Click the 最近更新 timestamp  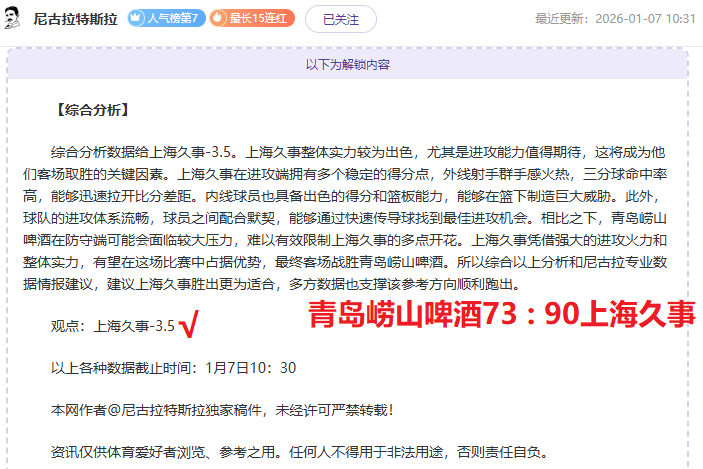[615, 19]
